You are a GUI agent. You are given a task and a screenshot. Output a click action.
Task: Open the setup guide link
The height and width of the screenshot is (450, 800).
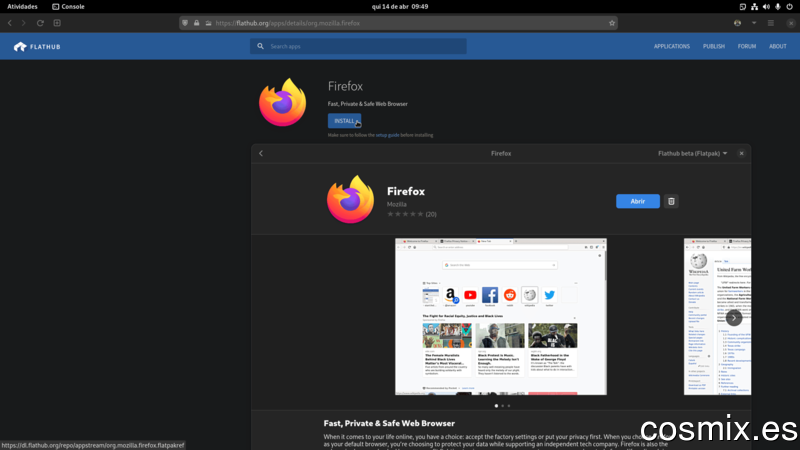click(x=387, y=135)
